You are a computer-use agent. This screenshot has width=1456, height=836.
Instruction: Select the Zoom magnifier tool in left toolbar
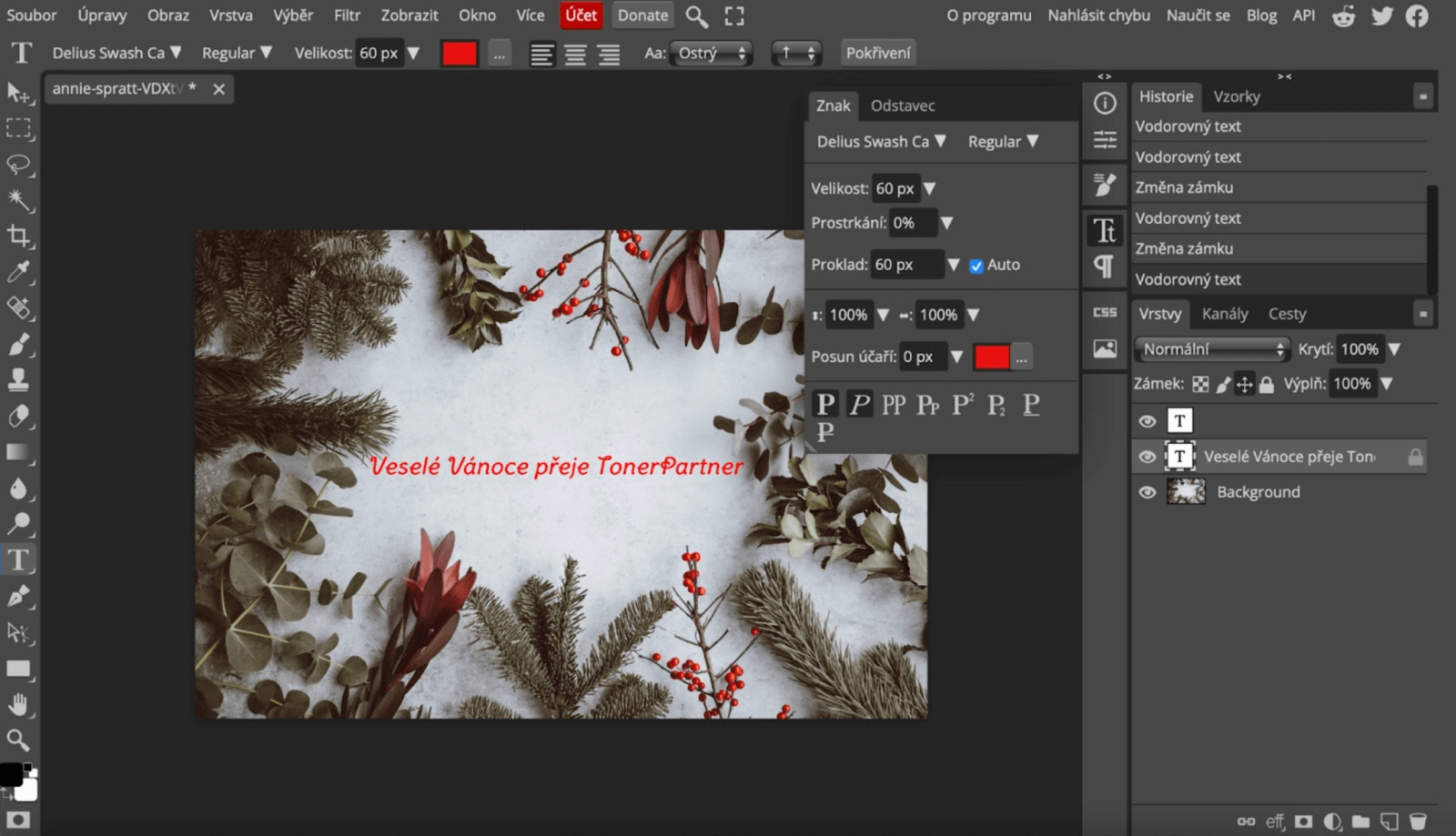click(x=18, y=740)
